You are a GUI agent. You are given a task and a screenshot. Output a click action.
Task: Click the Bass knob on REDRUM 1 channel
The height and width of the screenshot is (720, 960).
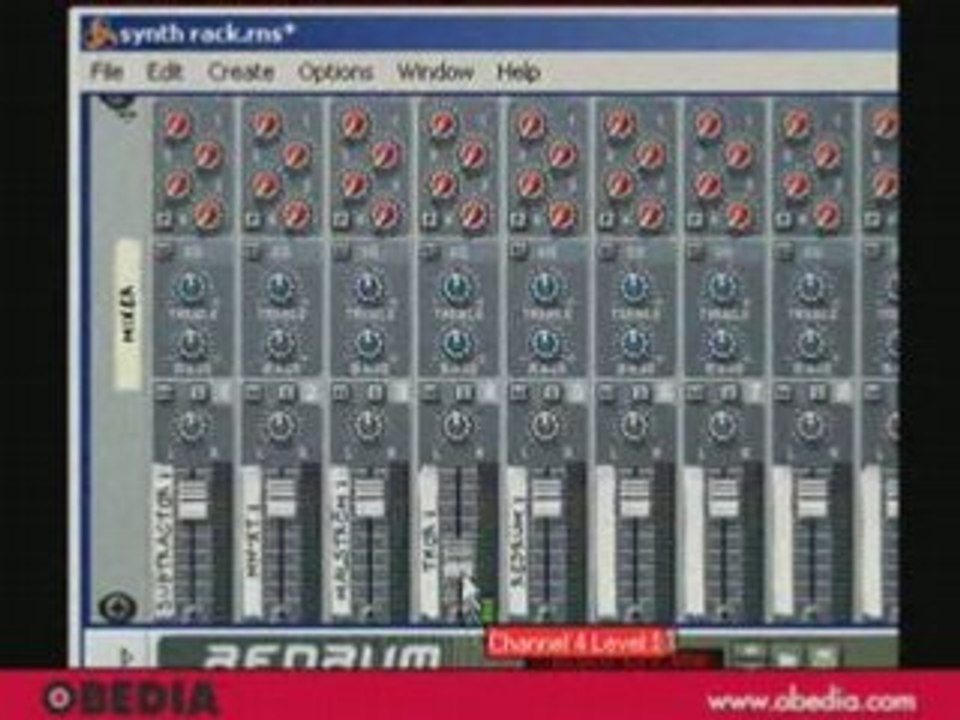(x=545, y=345)
